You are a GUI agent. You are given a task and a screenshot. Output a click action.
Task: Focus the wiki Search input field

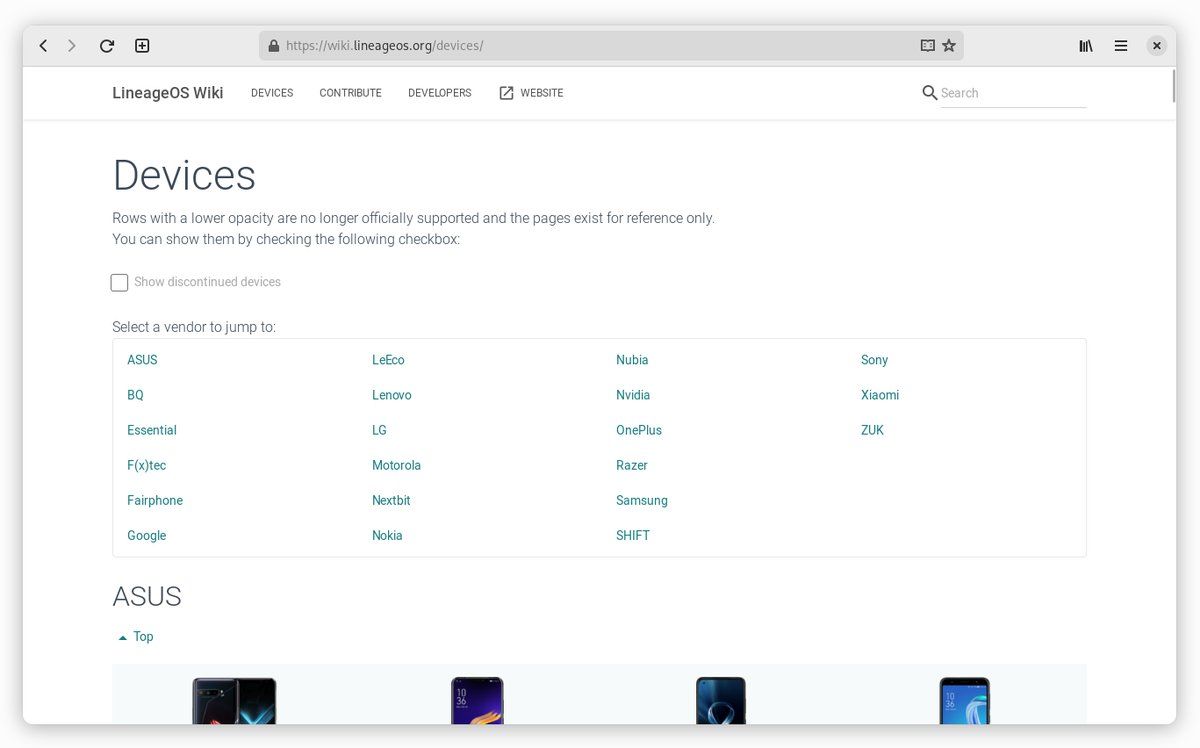1013,93
